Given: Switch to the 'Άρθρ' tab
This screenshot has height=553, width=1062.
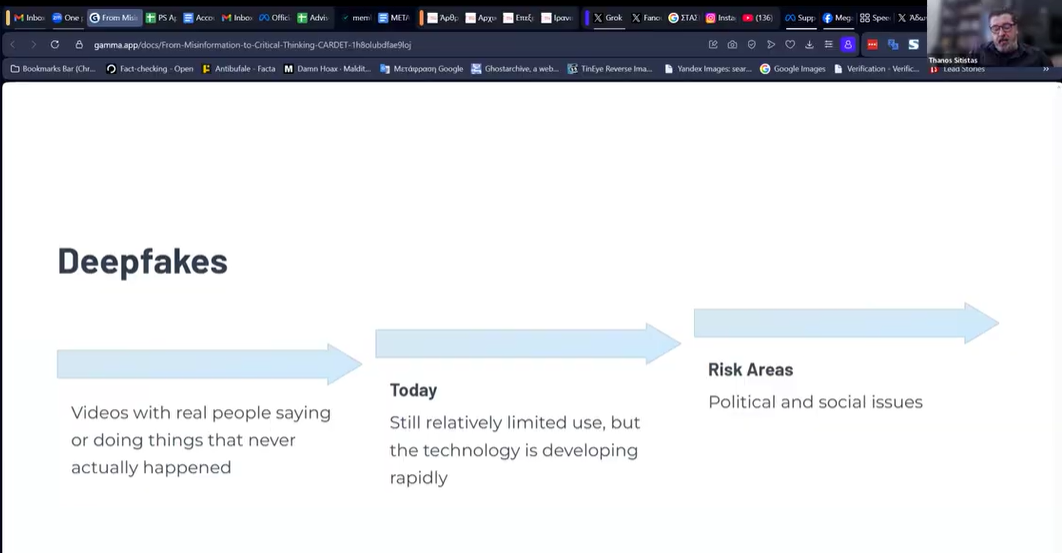Looking at the screenshot, I should click(442, 18).
